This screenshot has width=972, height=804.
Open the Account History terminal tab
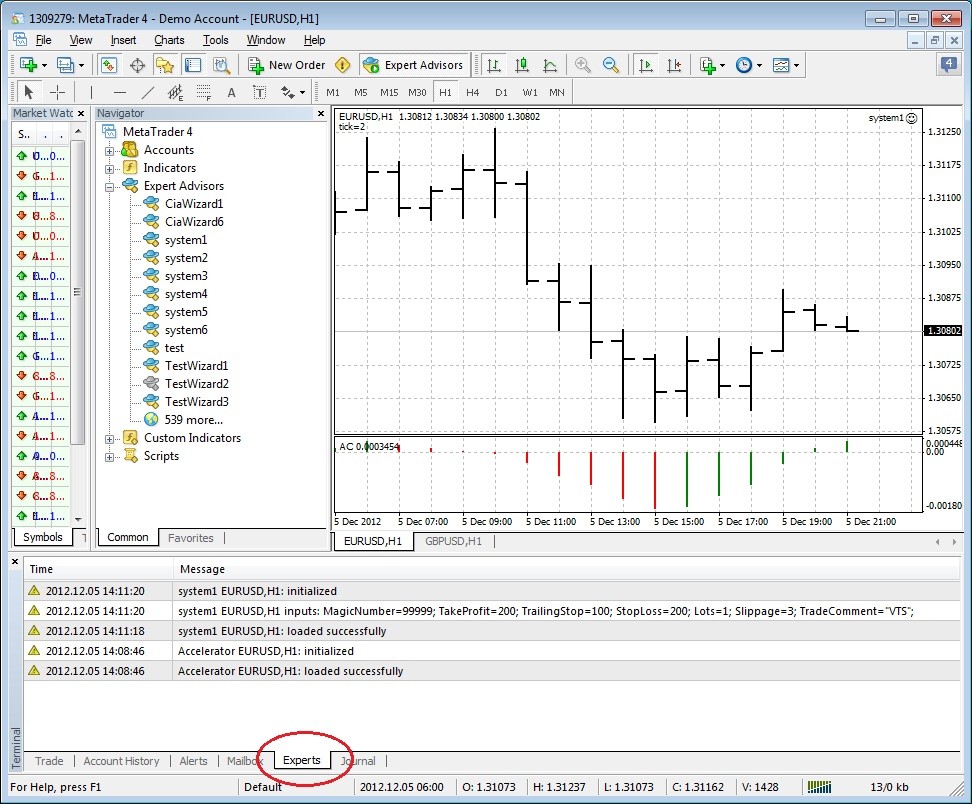click(121, 761)
